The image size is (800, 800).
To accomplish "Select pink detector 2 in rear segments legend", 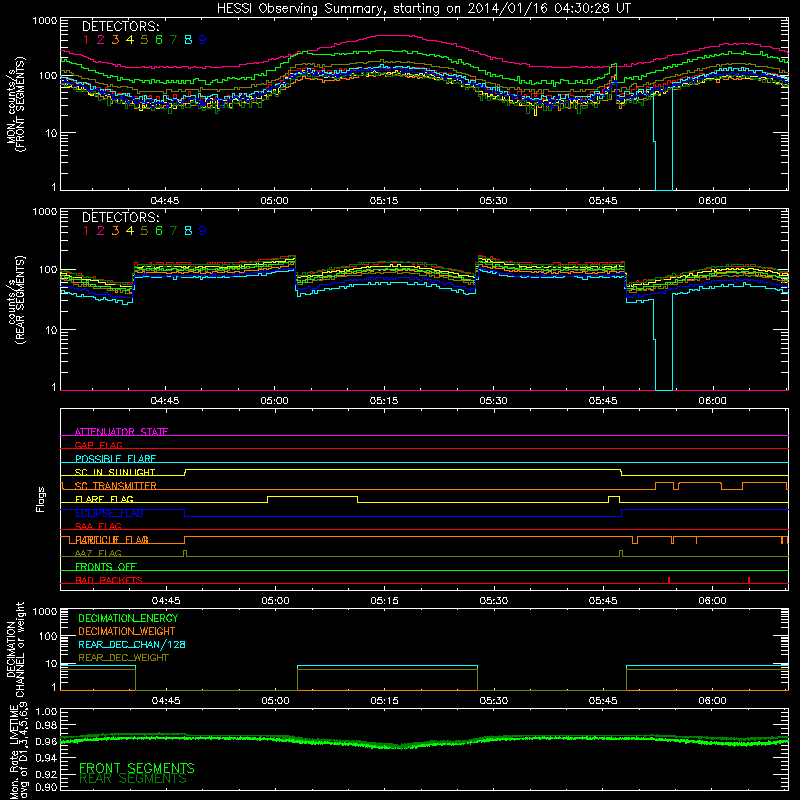I will click(x=101, y=231).
